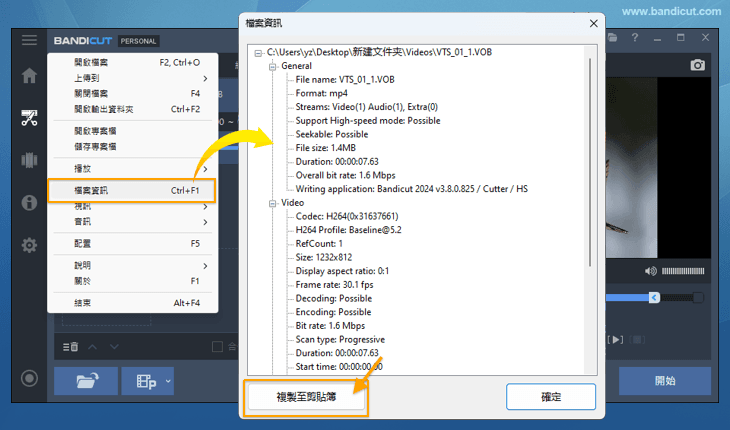The width and height of the screenshot is (730, 430).
Task: Move segment down with down arrow
Action: [x=114, y=347]
